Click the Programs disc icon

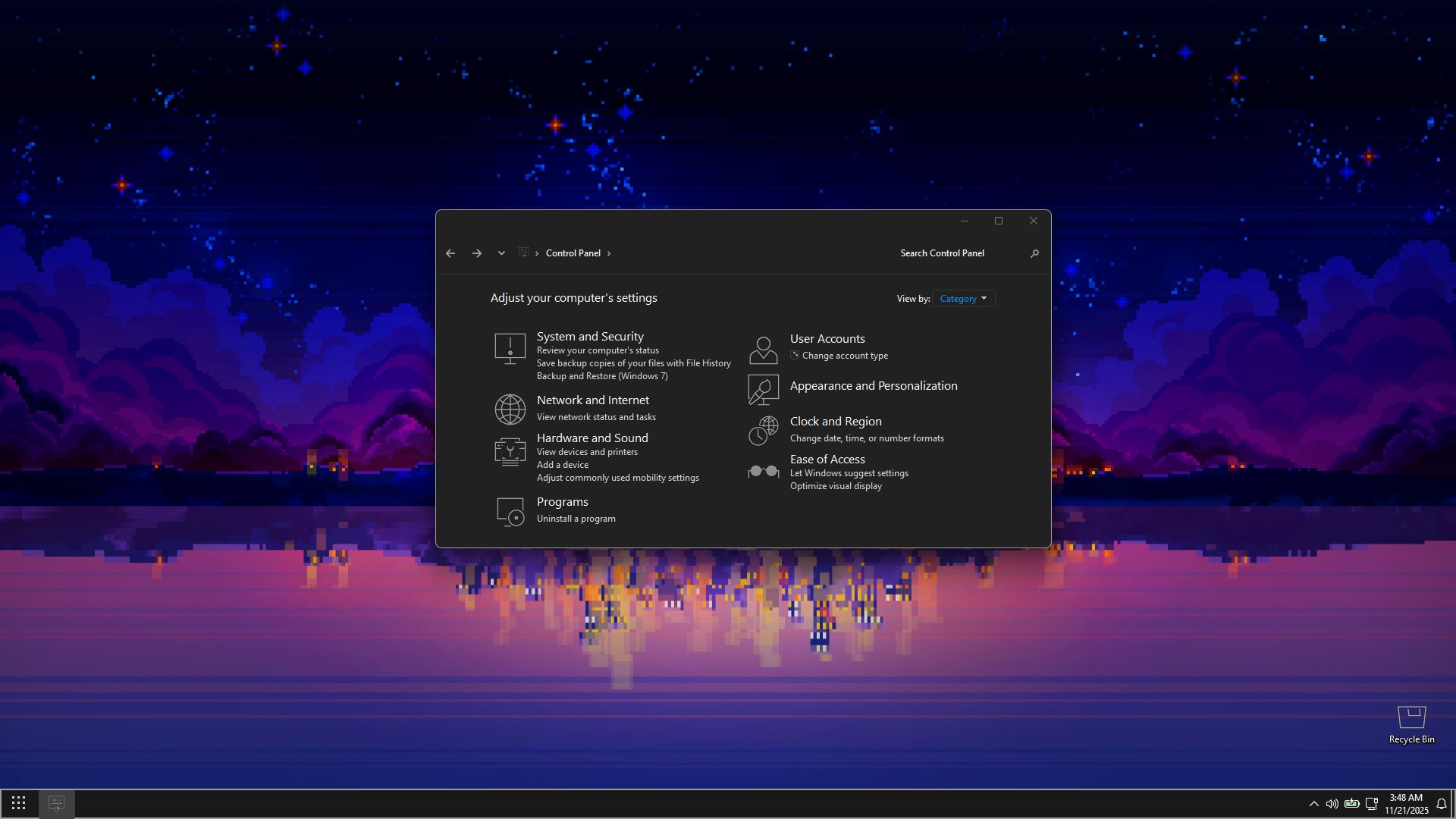point(510,512)
